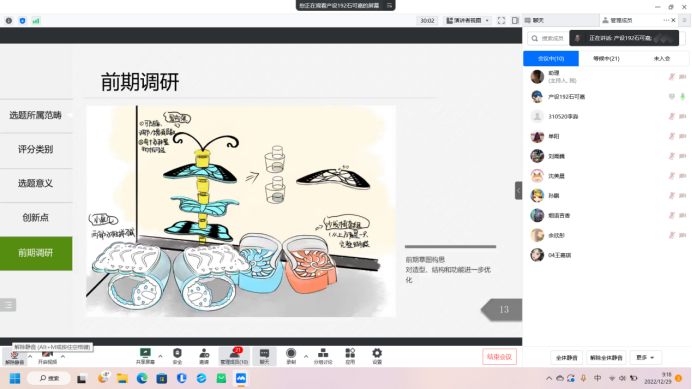Open the 应用 apps icon

point(350,356)
